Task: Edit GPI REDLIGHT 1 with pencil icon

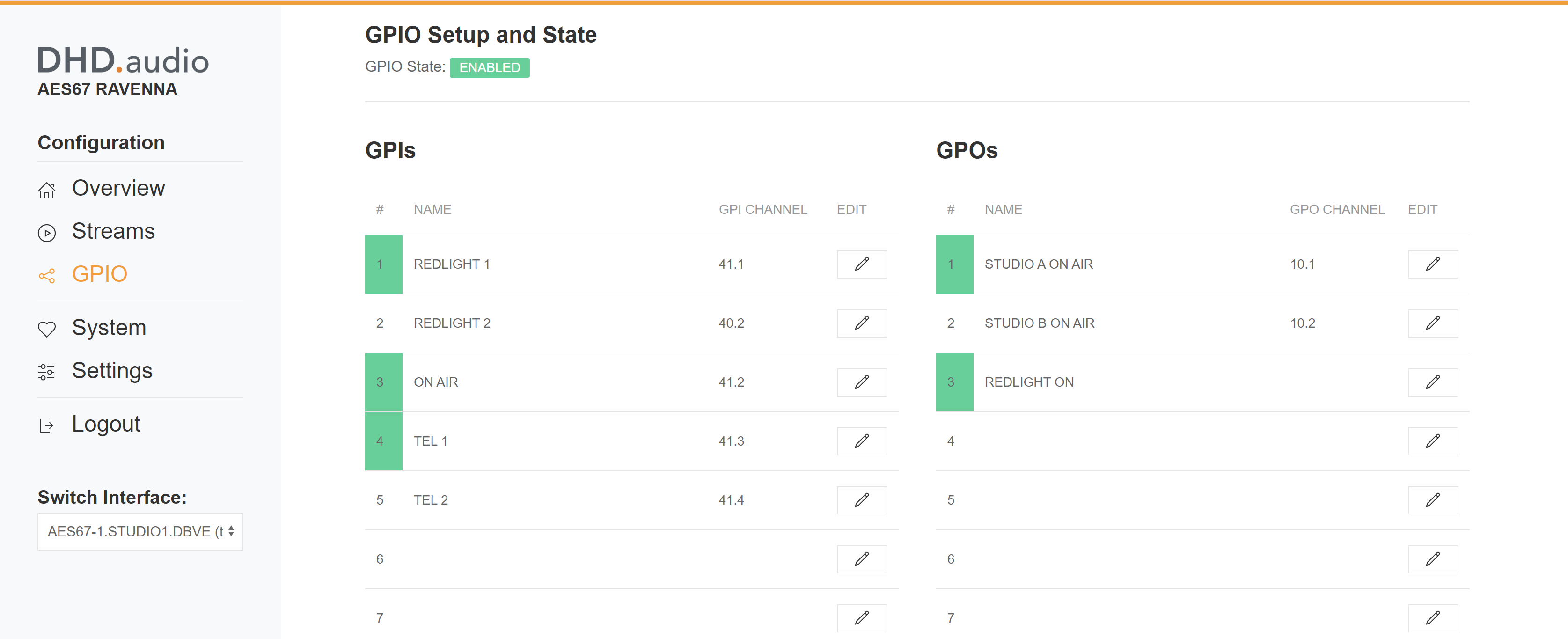Action: tap(861, 264)
